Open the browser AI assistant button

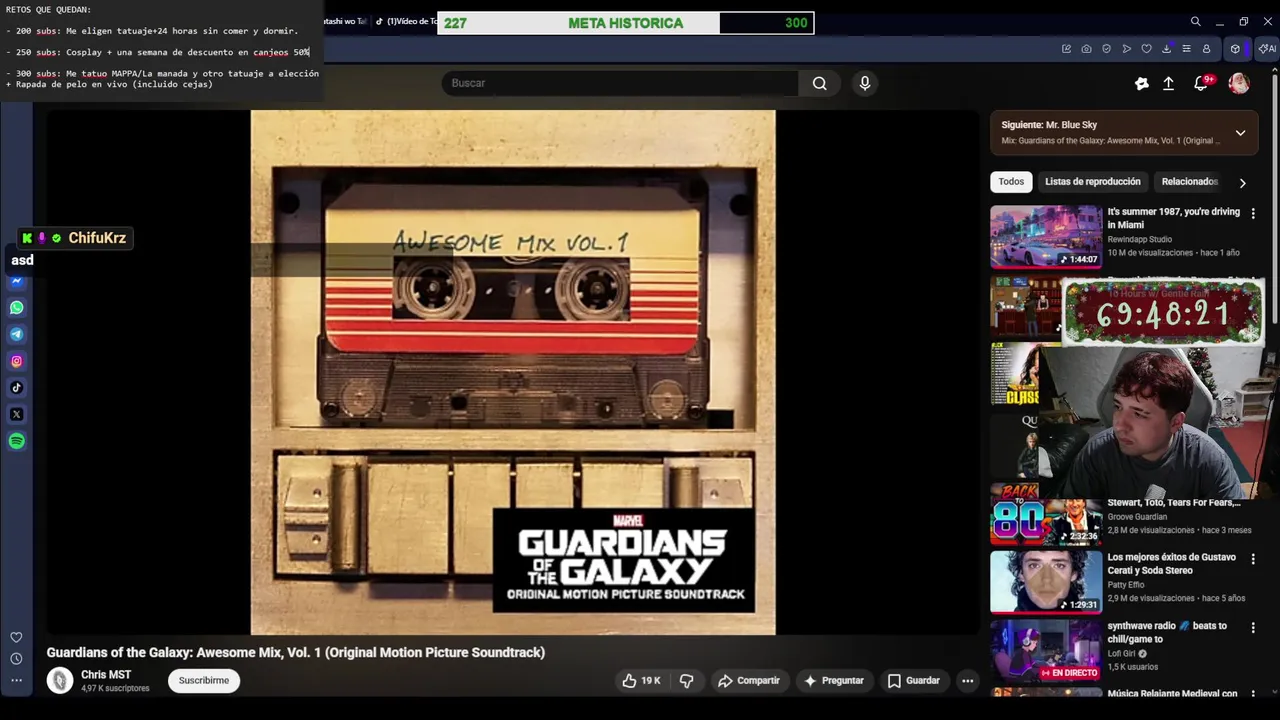(1267, 49)
